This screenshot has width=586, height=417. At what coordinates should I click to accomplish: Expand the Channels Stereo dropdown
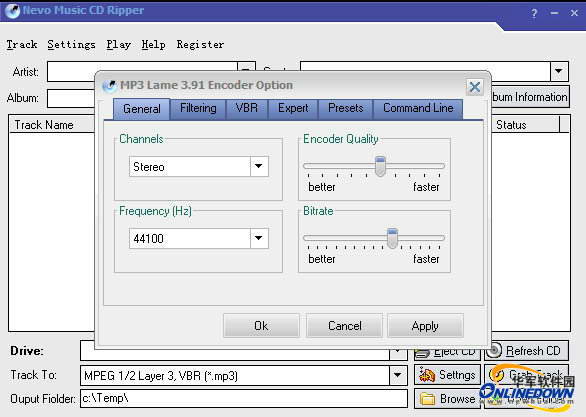(x=259, y=166)
